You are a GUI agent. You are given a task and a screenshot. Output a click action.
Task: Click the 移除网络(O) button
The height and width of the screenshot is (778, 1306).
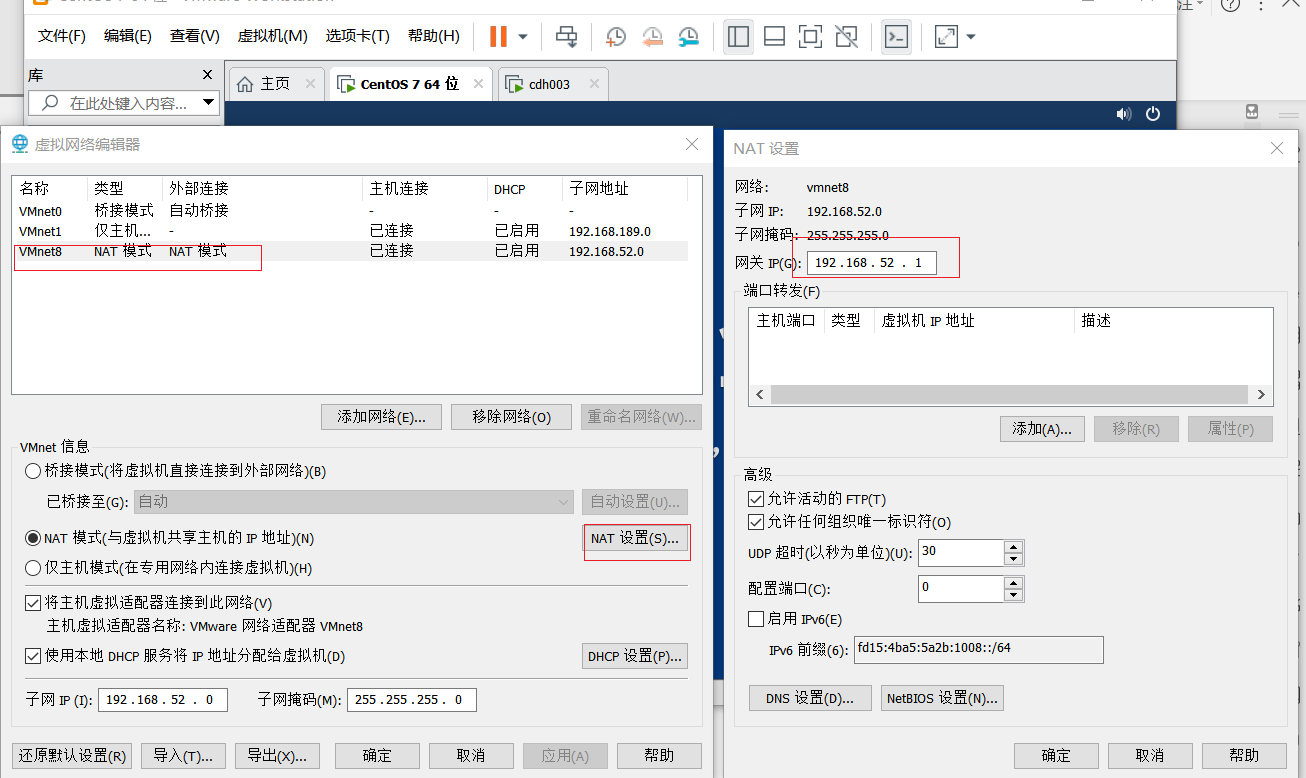click(x=511, y=417)
